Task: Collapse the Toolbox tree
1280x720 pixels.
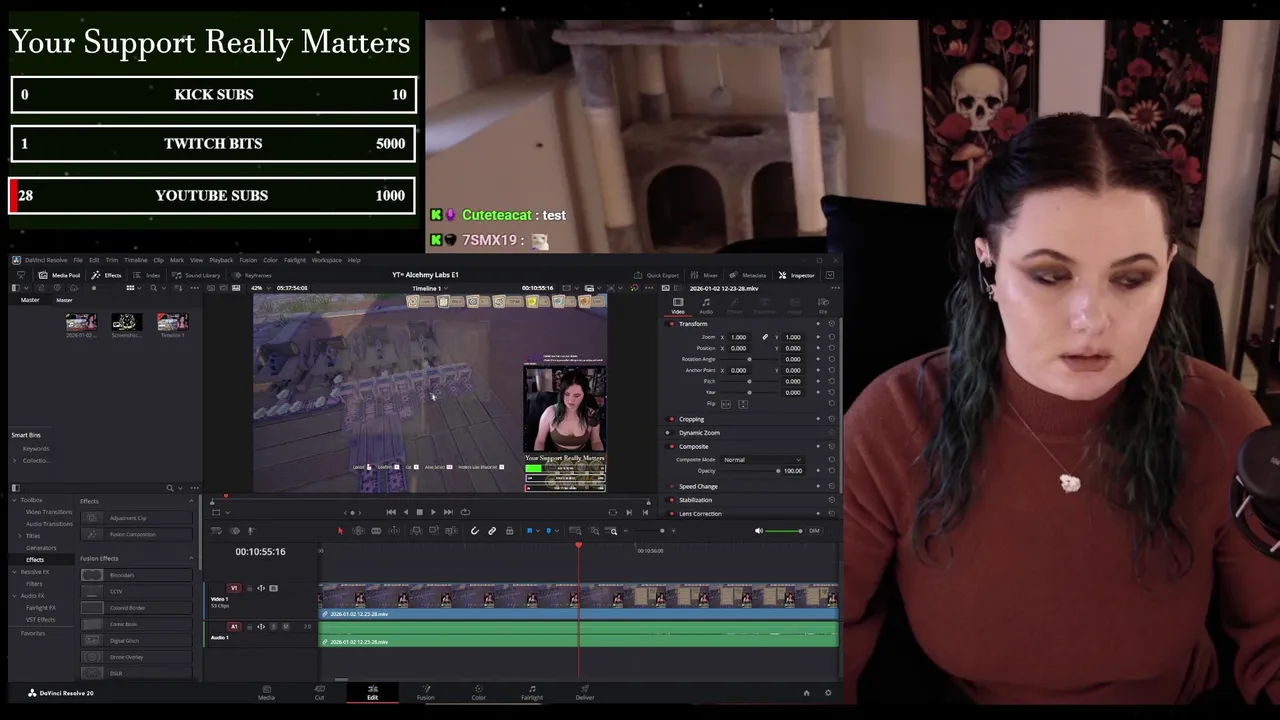Action: 15,500
